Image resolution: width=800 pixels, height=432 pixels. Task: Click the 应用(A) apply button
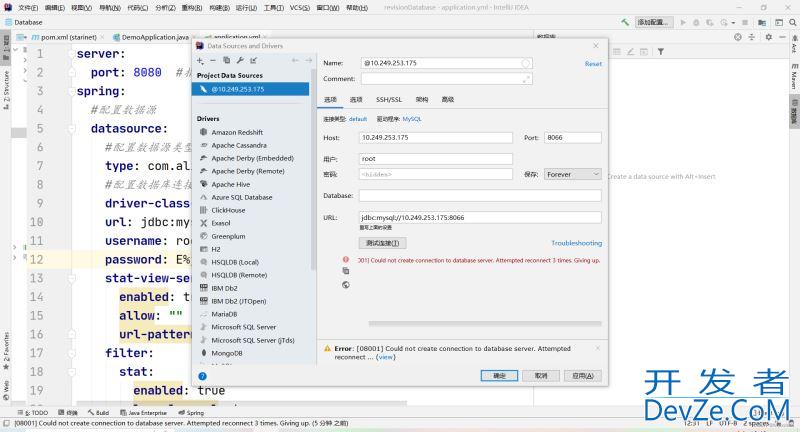(583, 376)
